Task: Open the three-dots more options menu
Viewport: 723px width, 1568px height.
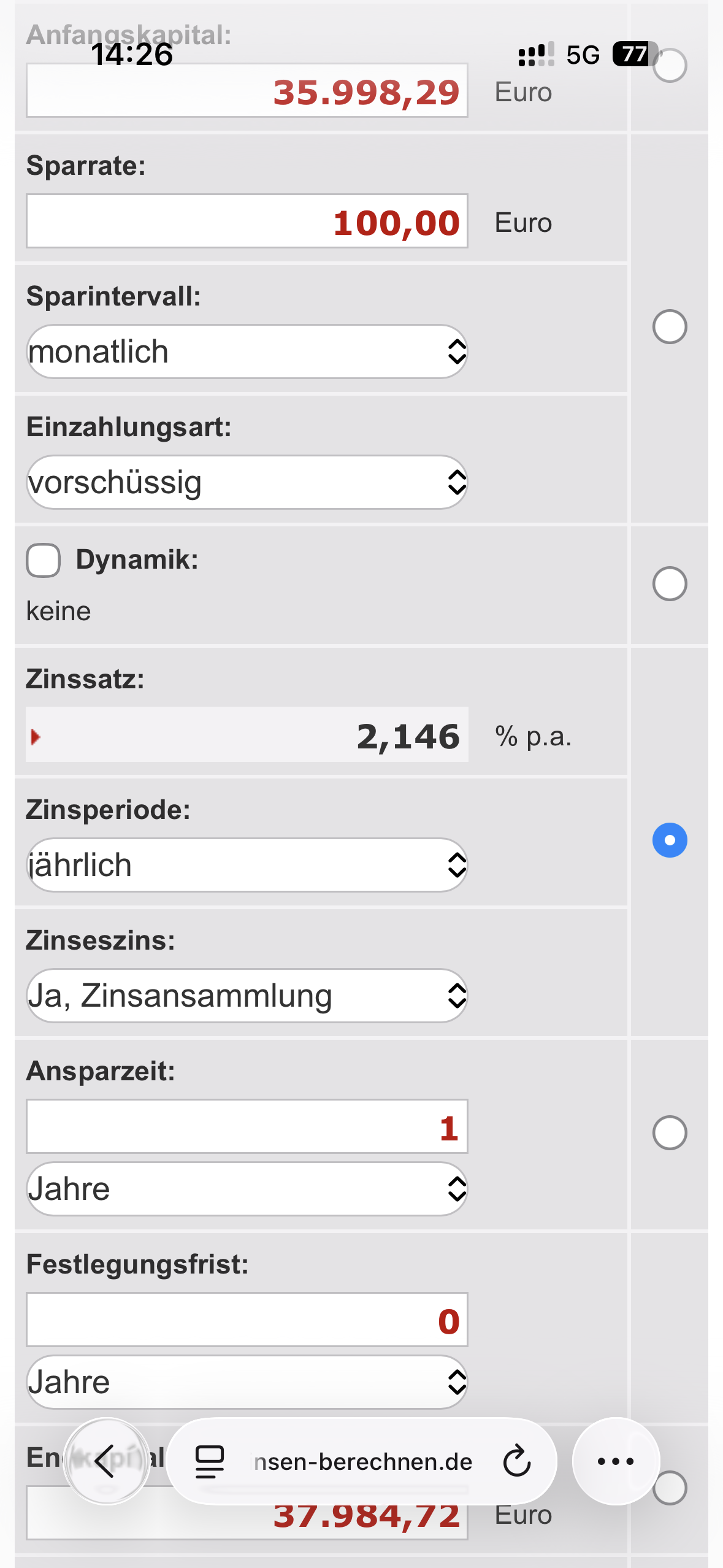Action: pyautogui.click(x=616, y=1461)
